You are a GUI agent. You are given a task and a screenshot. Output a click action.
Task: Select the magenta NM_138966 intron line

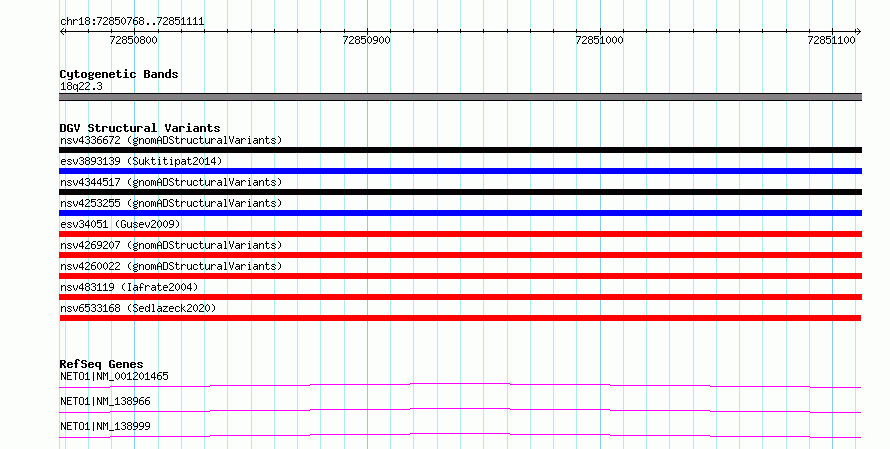click(x=460, y=411)
